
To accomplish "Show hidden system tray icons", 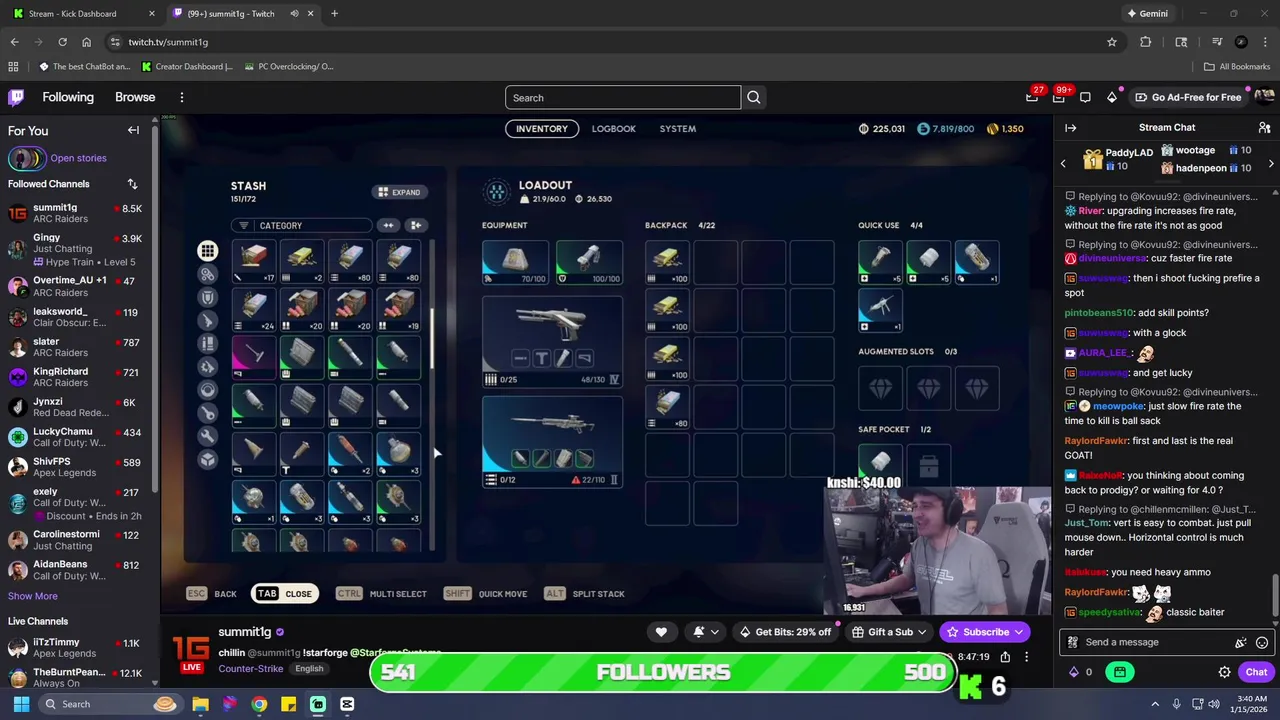I will pos(1155,704).
